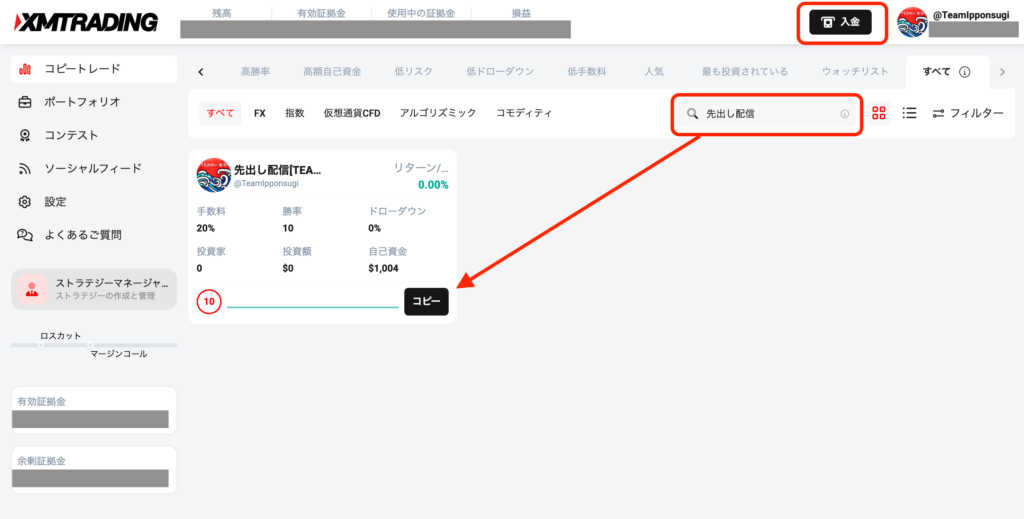Click the green slider line on strategy card
The height and width of the screenshot is (519, 1024).
tap(313, 307)
